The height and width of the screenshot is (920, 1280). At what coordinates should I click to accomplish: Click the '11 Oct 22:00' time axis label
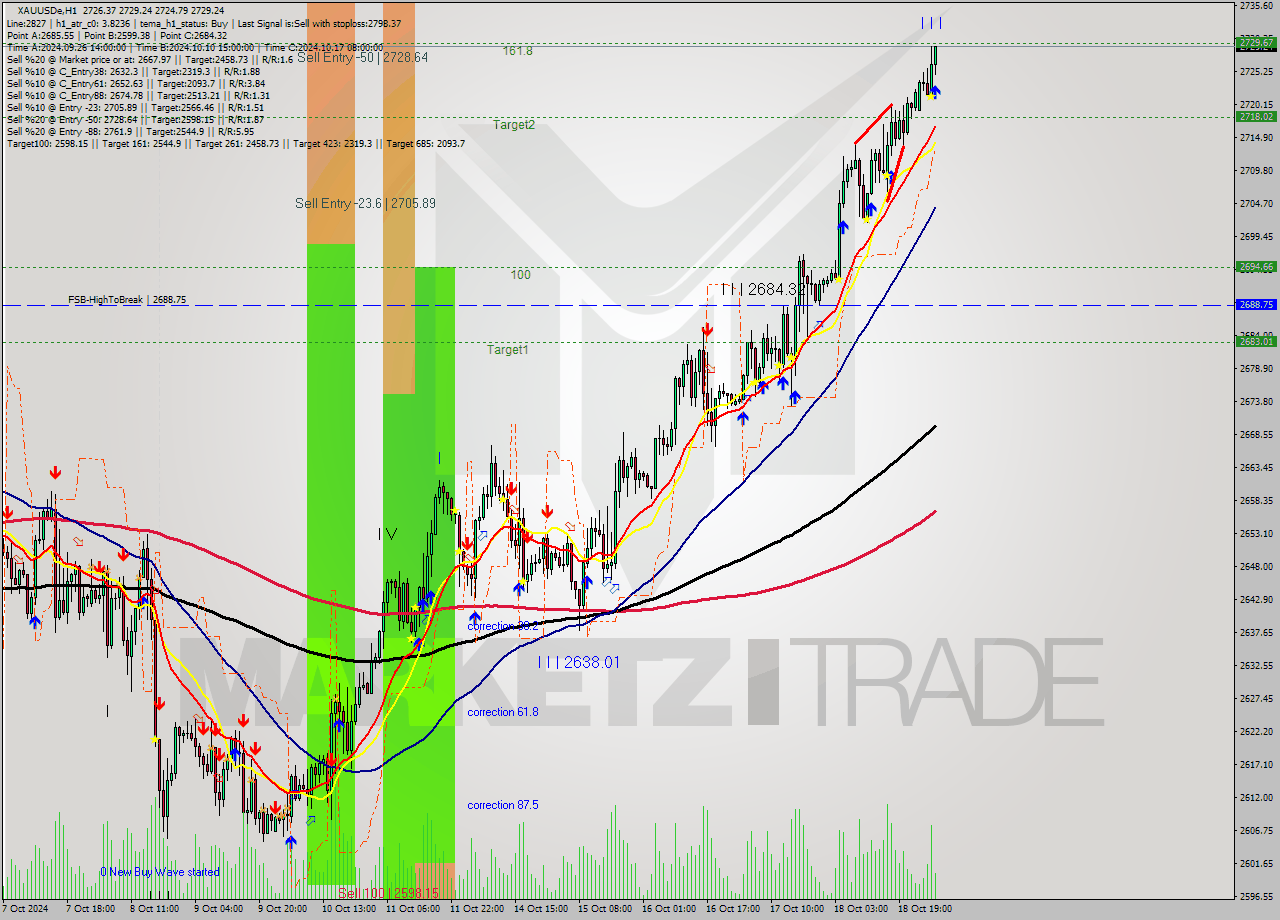click(x=476, y=909)
